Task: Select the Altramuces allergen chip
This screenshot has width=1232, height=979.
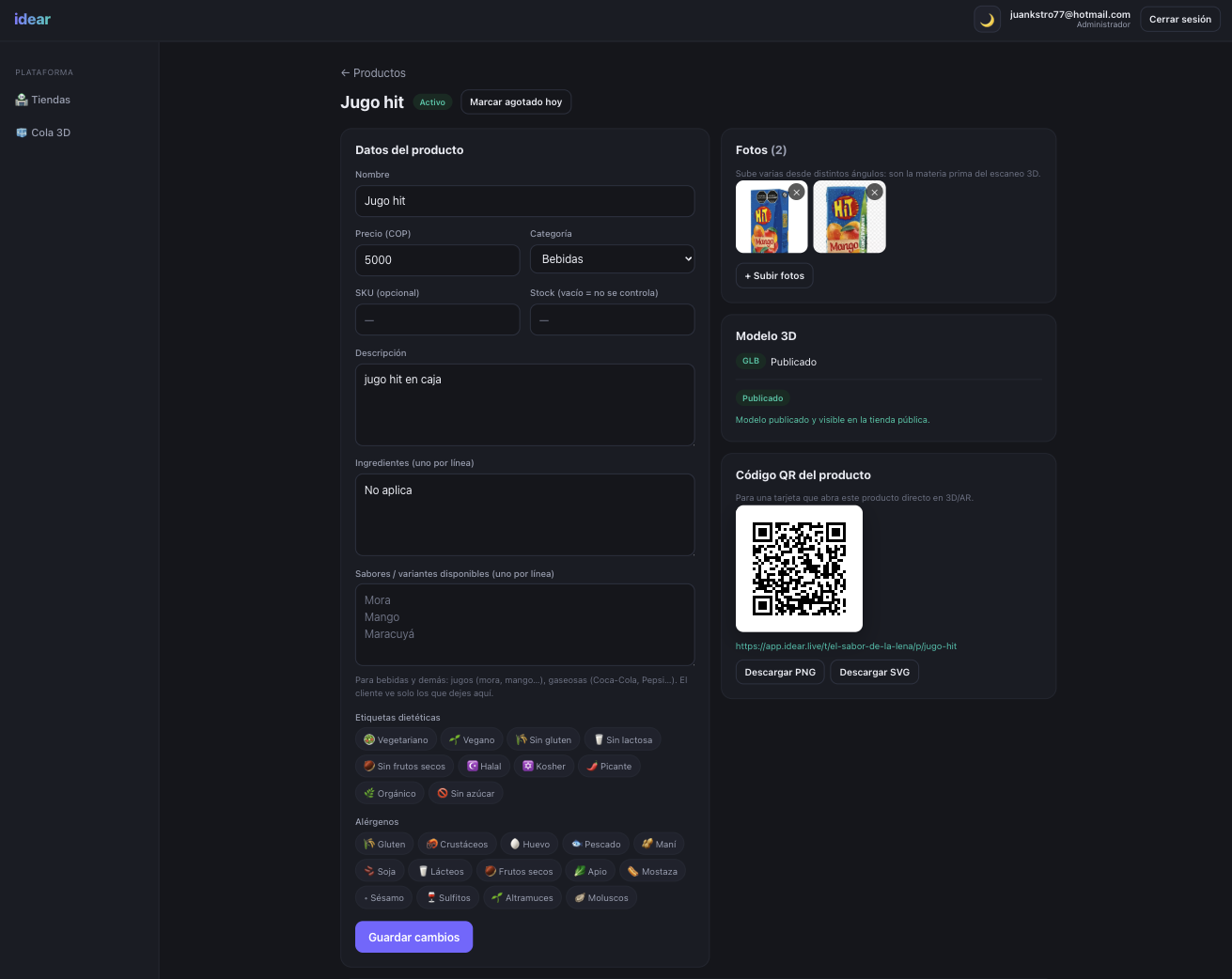Action: [522, 897]
